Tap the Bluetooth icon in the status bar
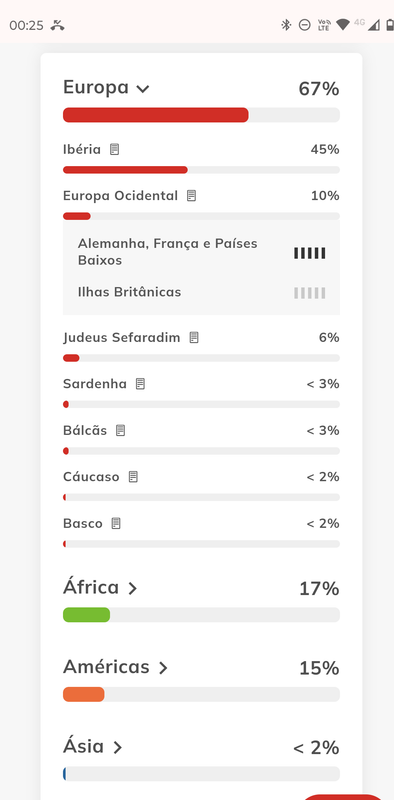394x800 pixels. point(286,25)
